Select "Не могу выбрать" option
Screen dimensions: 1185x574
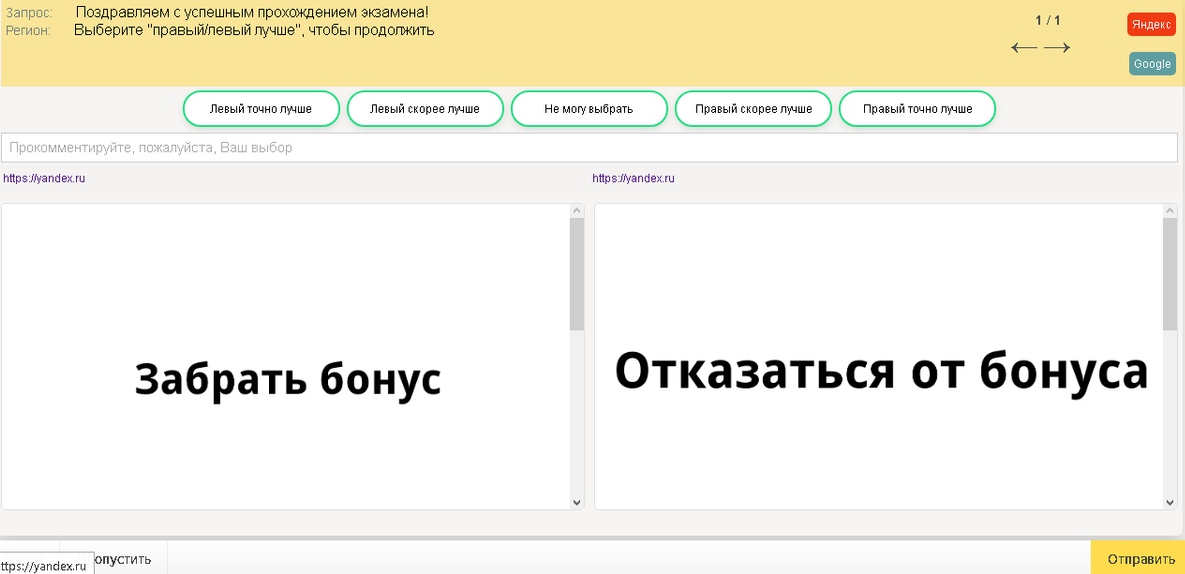[x=589, y=109]
